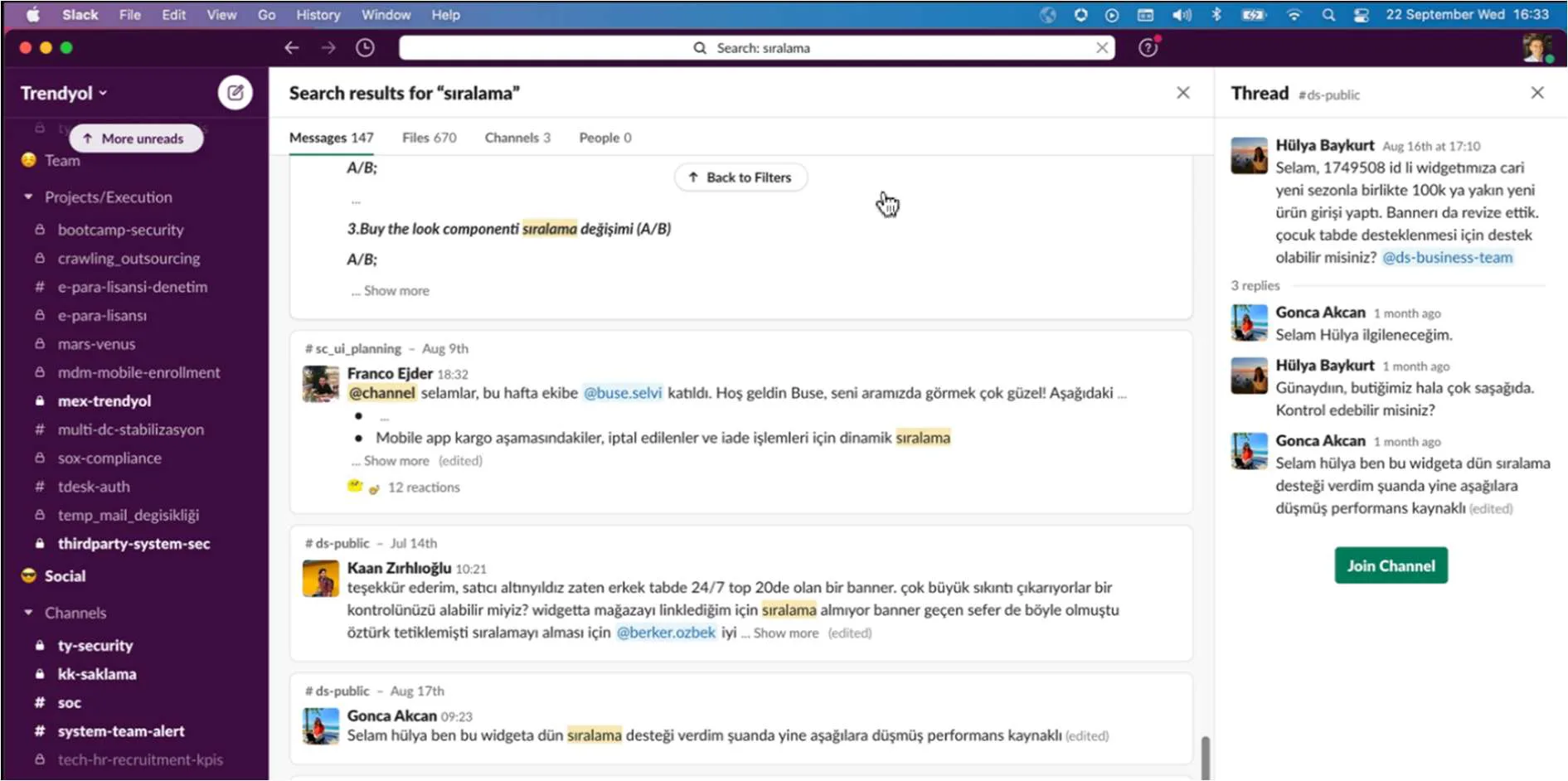Open the Go menu
This screenshot has height=781, width=1568.
click(x=266, y=14)
